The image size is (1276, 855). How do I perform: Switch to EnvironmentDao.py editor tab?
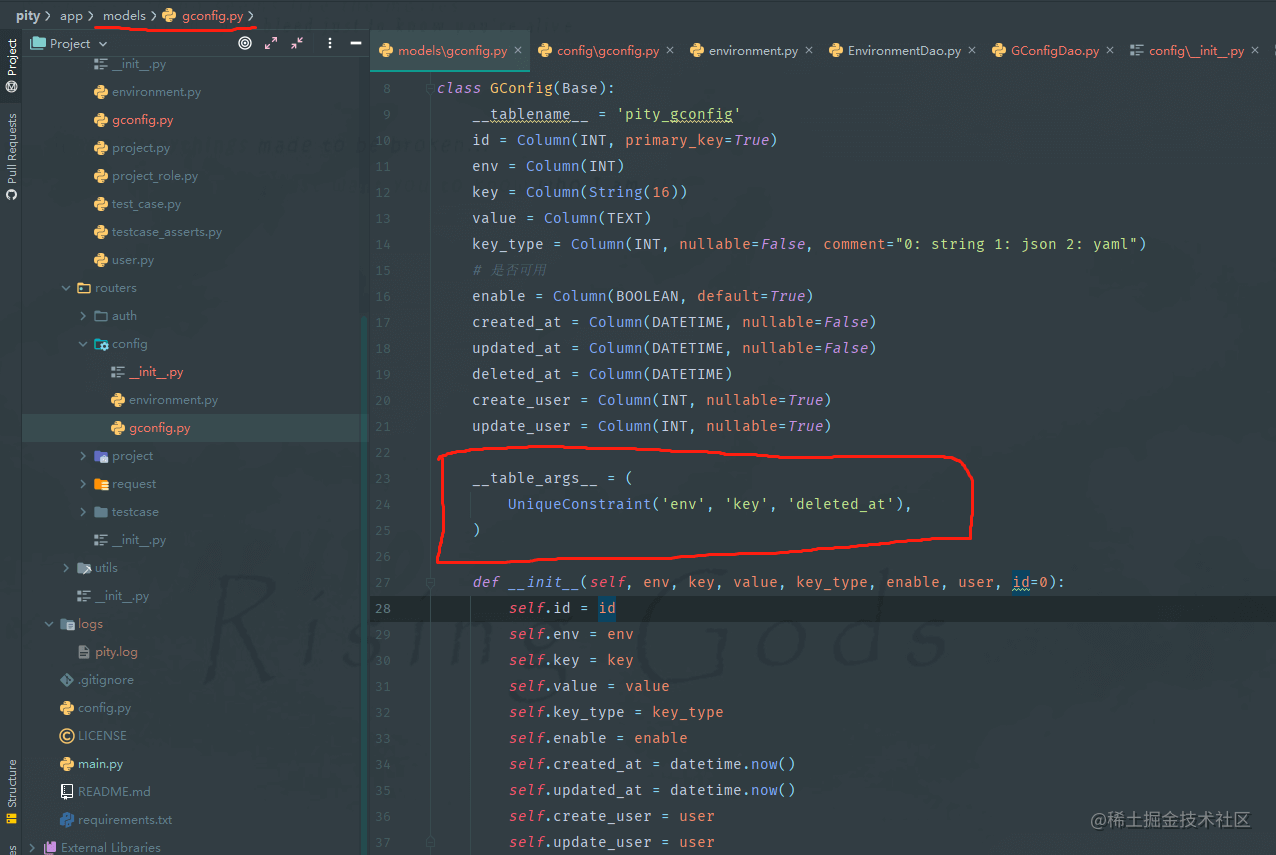tap(904, 50)
